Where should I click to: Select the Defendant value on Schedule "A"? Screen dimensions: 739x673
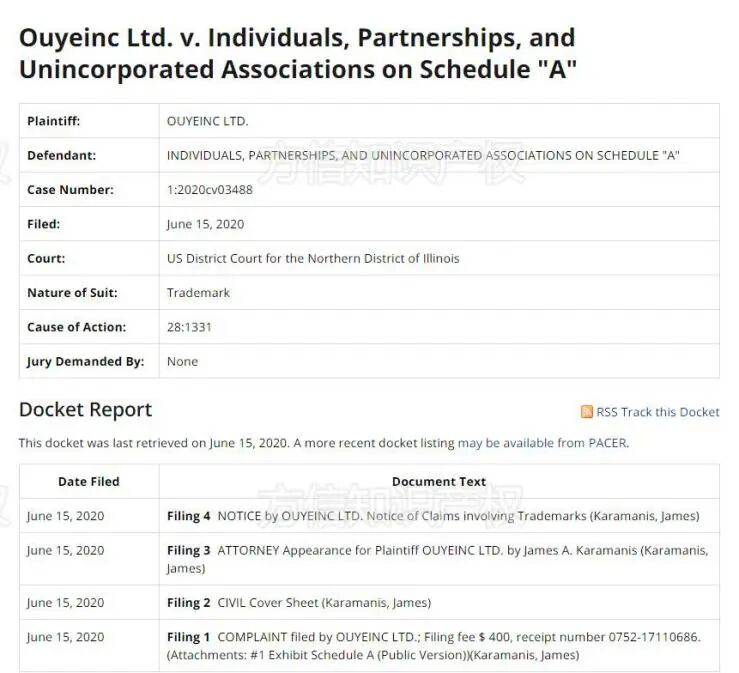423,156
